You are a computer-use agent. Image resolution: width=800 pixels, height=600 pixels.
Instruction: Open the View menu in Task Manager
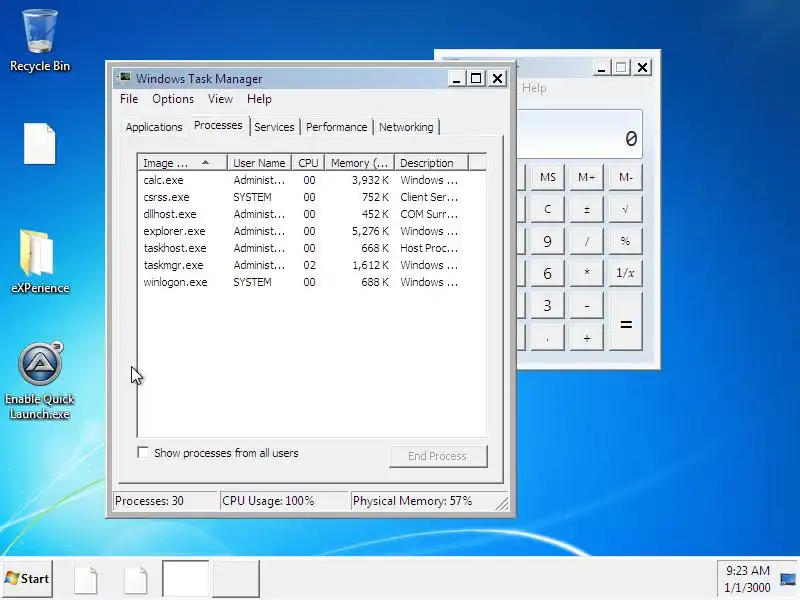[220, 99]
